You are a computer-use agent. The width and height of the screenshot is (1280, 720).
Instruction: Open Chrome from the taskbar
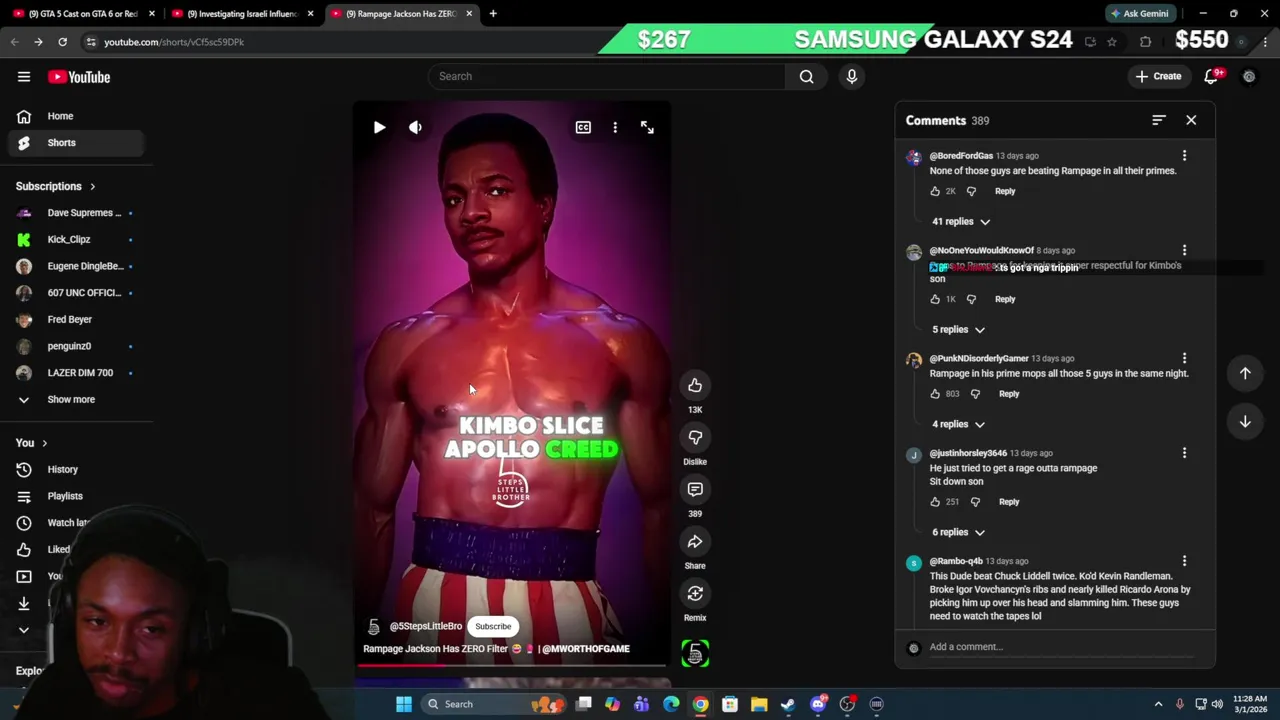point(700,704)
